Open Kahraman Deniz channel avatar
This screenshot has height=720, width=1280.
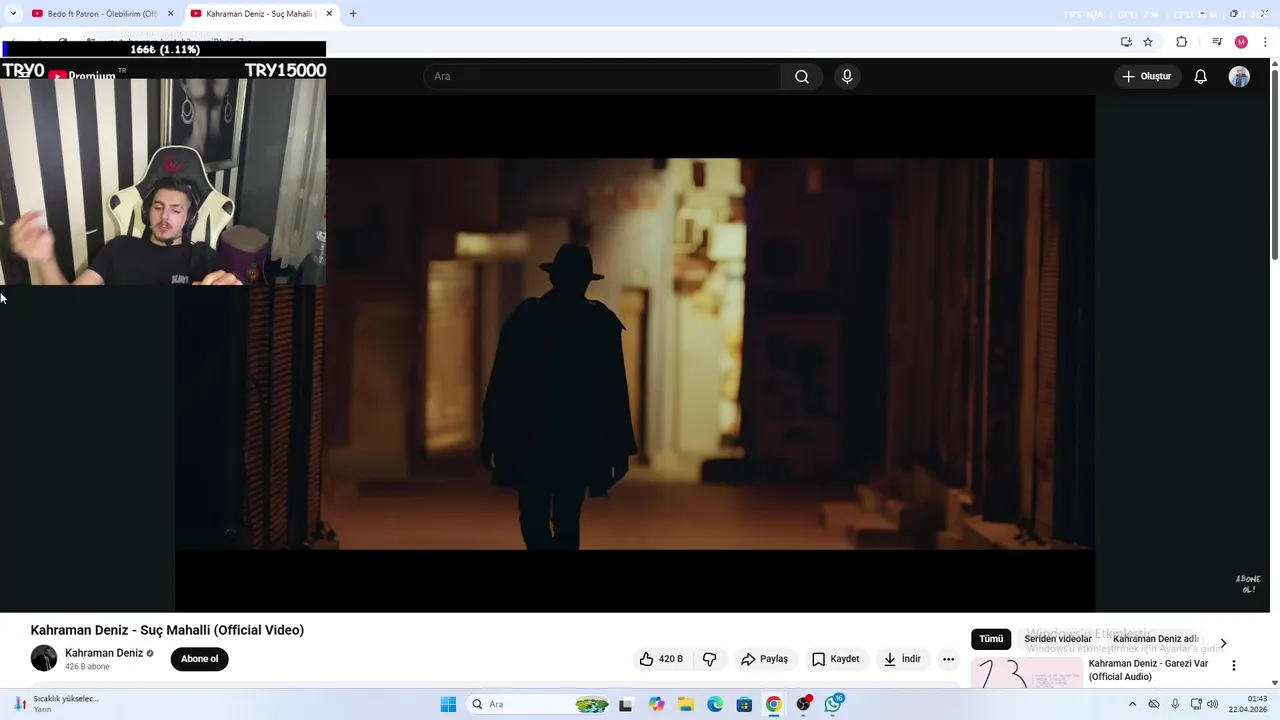click(44, 658)
